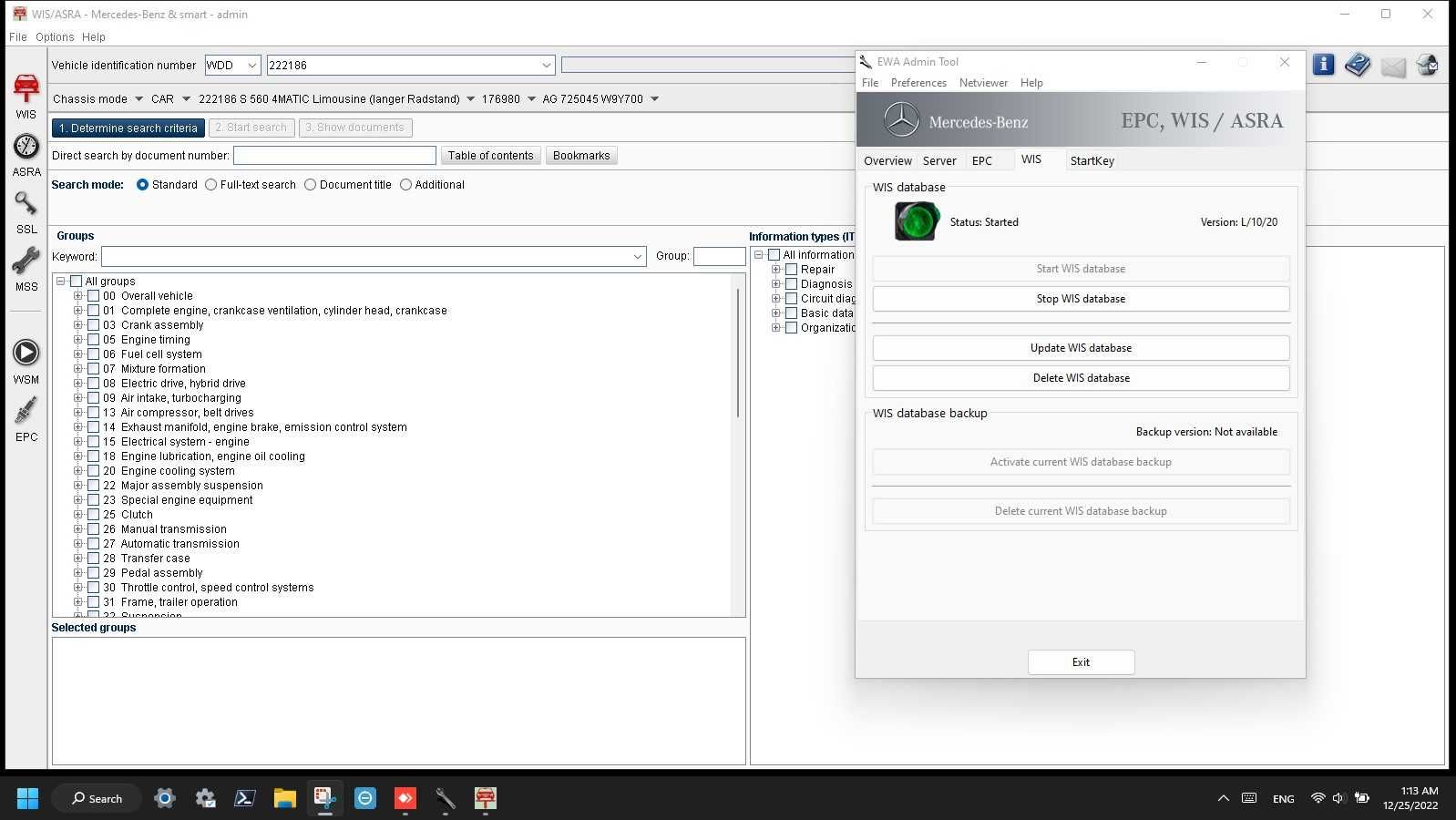Switch to the EPC tab in EWA Admin Tool

(981, 161)
